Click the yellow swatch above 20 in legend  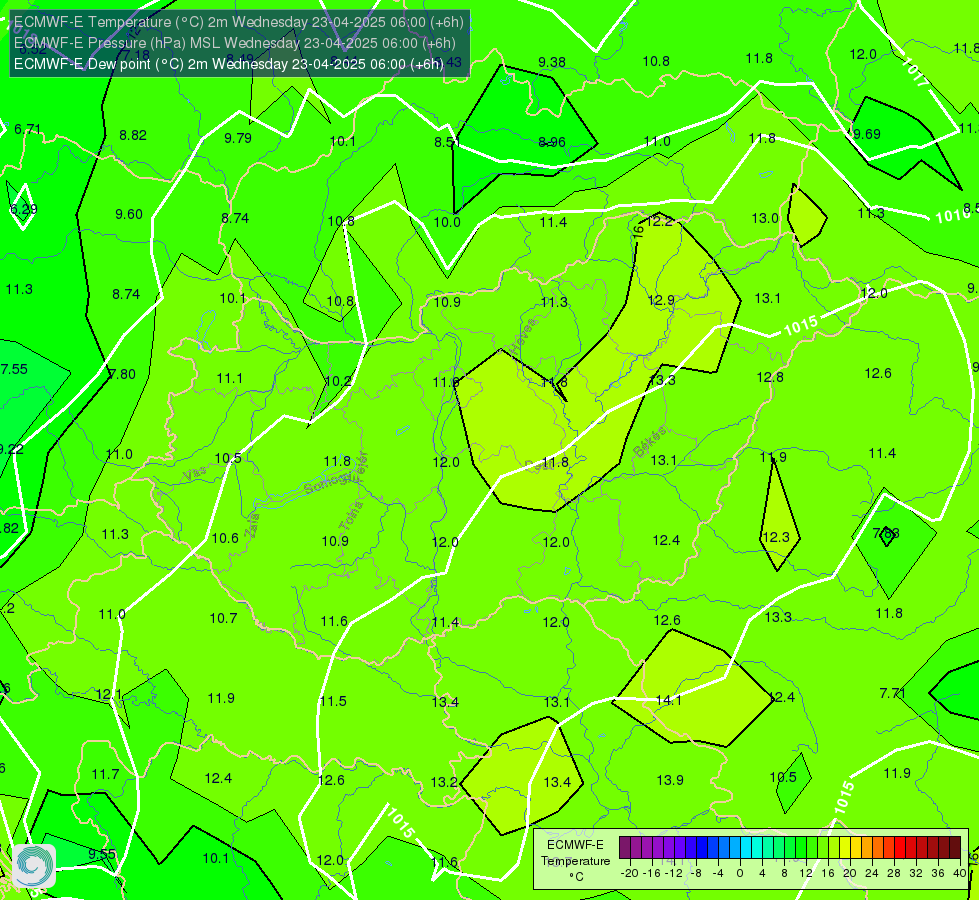[845, 848]
